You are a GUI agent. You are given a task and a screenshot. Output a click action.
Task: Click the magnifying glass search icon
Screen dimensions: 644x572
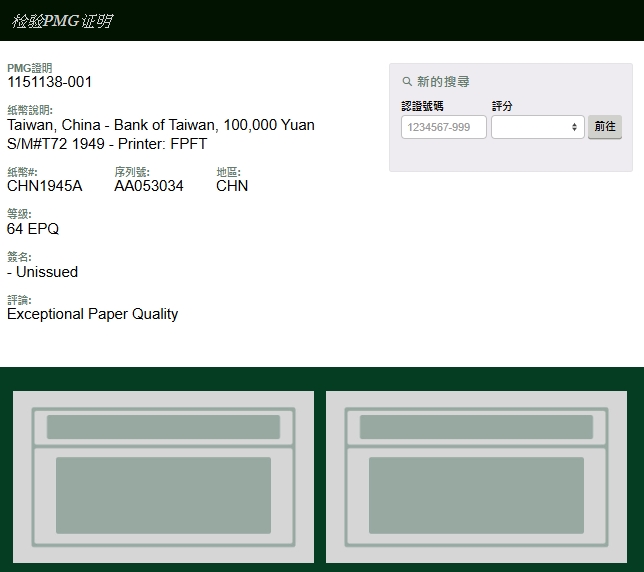click(407, 82)
